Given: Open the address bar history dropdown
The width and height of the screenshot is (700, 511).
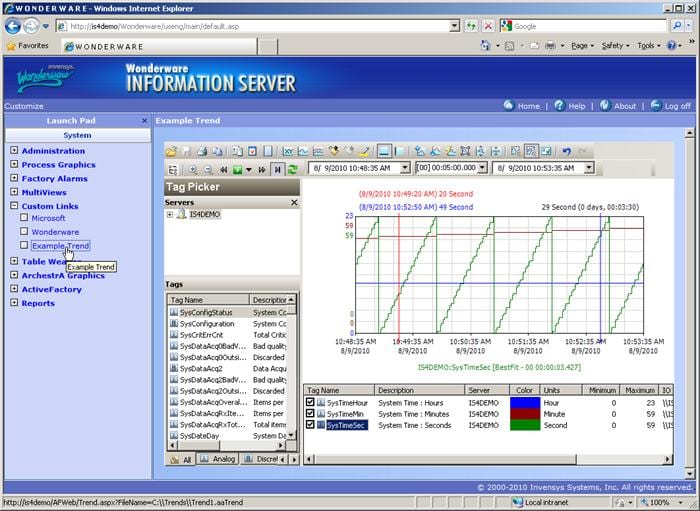Looking at the screenshot, I should coord(454,26).
